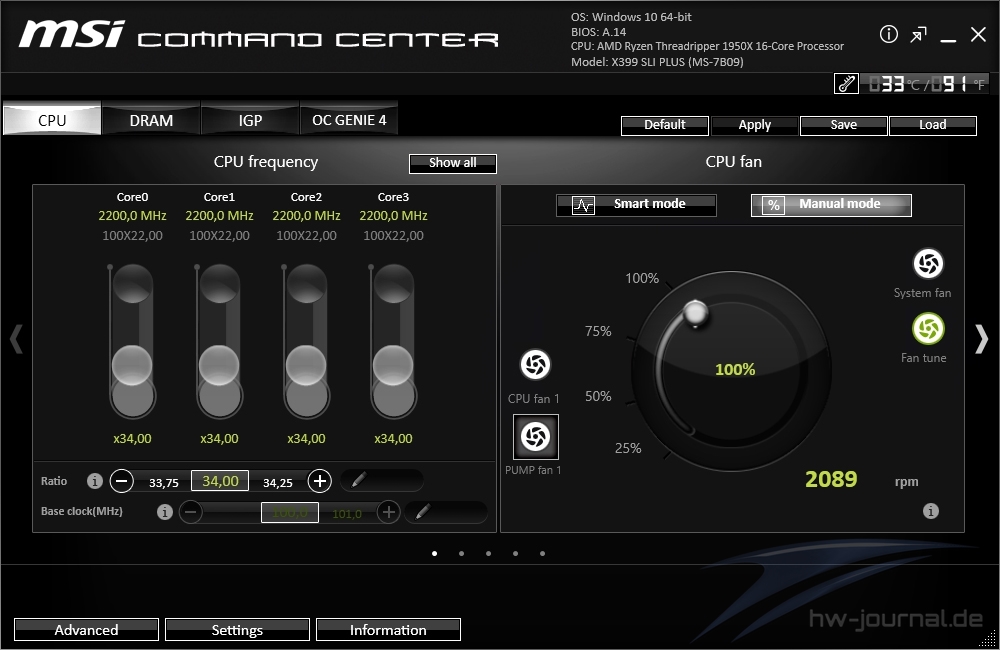Click the Core1 slider knob
Screen dimensions: 1000x650
[x=219, y=366]
